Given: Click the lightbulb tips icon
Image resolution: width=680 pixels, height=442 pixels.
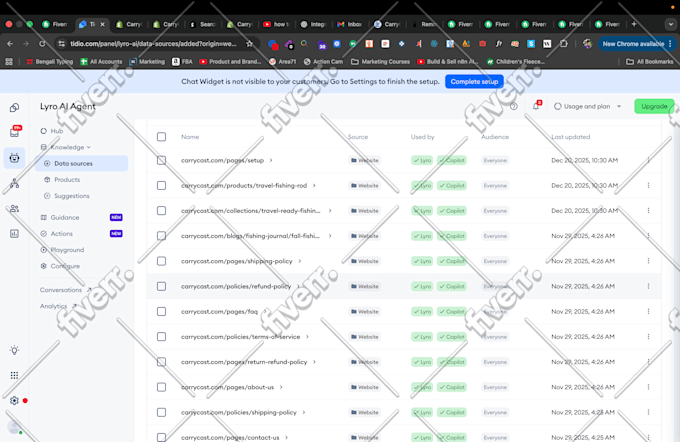Looking at the screenshot, I should coord(14,350).
